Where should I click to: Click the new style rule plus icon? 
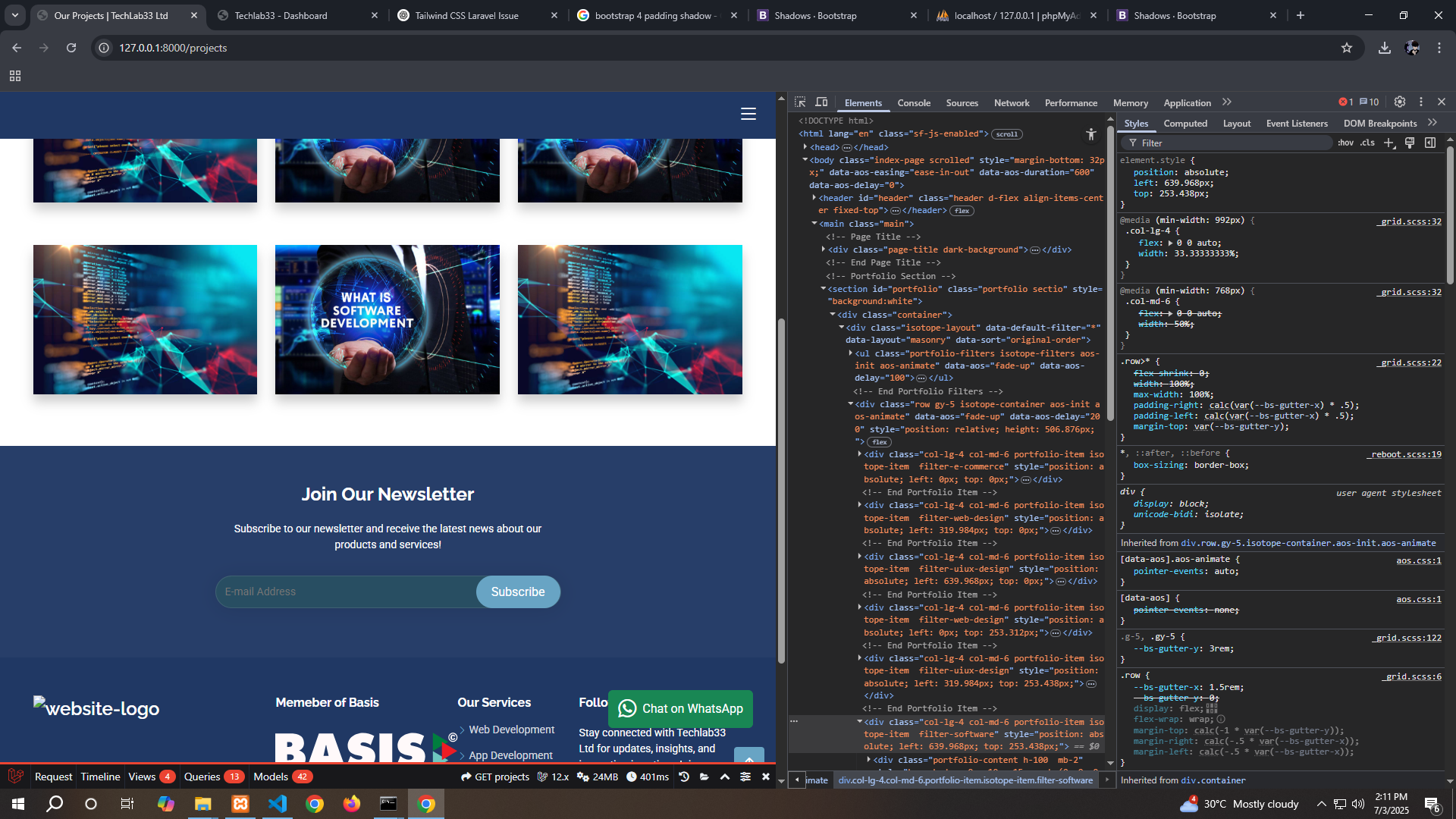(1389, 143)
